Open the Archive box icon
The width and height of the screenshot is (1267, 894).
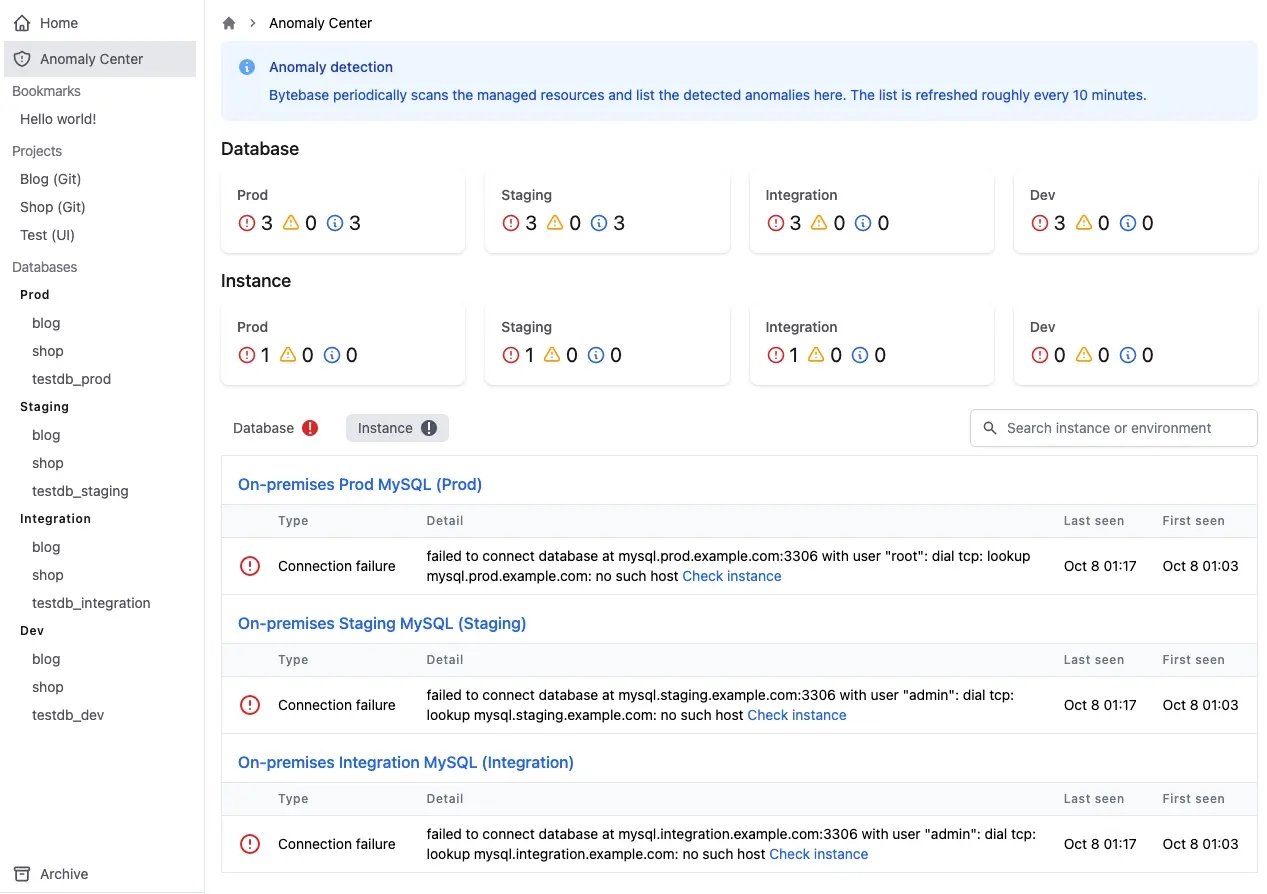tap(22, 874)
